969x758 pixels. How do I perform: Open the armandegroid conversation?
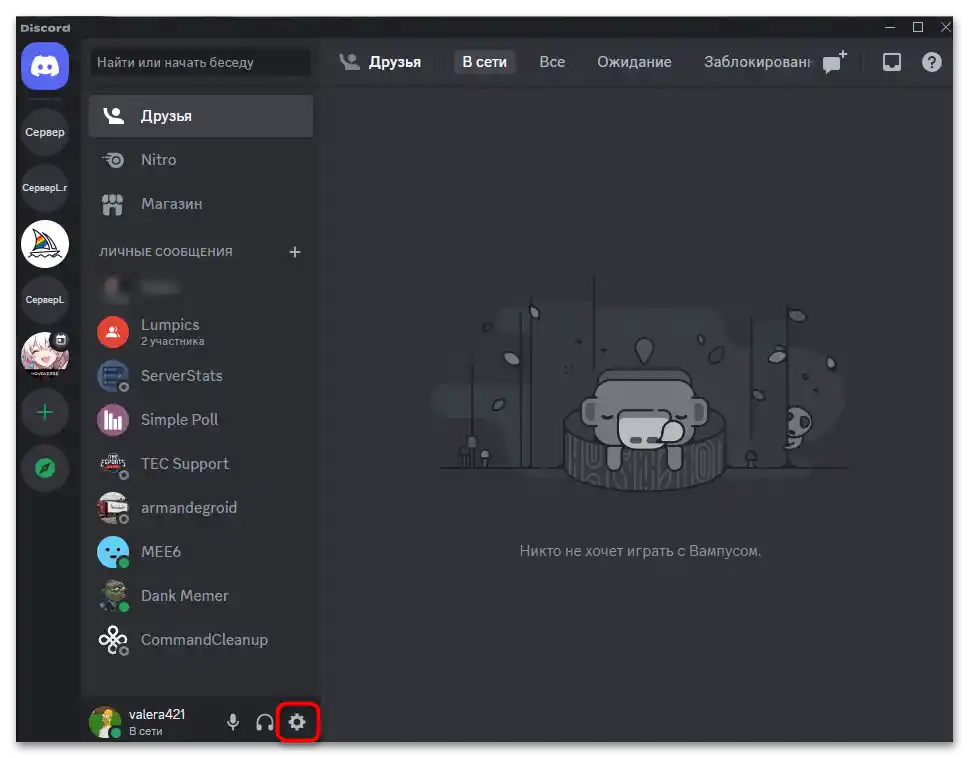click(x=201, y=508)
